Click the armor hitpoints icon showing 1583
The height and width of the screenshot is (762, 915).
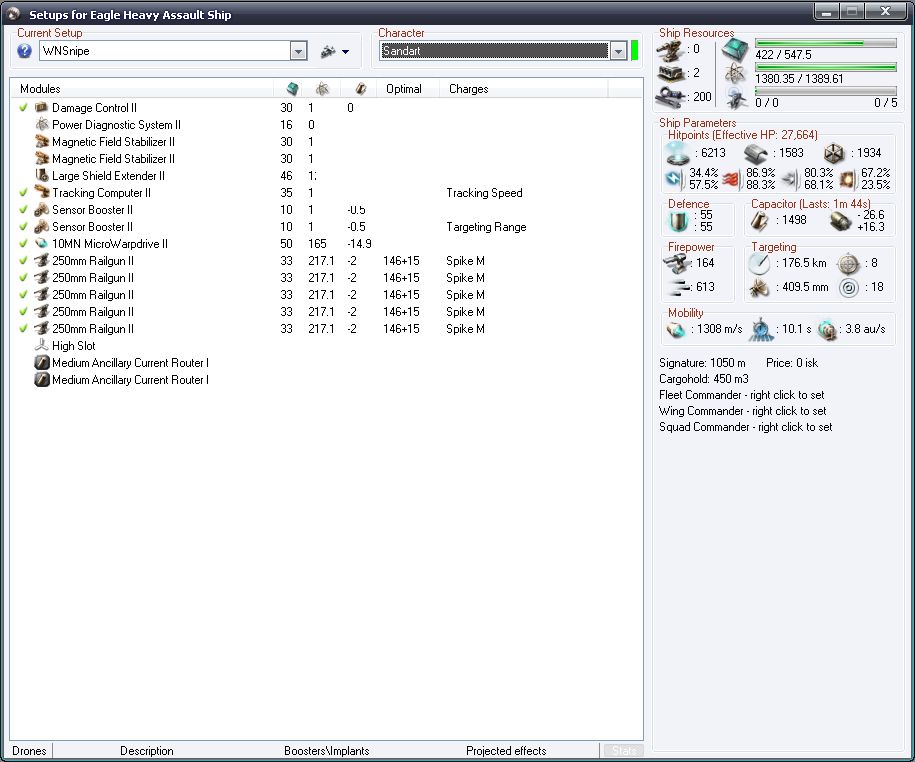pyautogui.click(x=756, y=154)
